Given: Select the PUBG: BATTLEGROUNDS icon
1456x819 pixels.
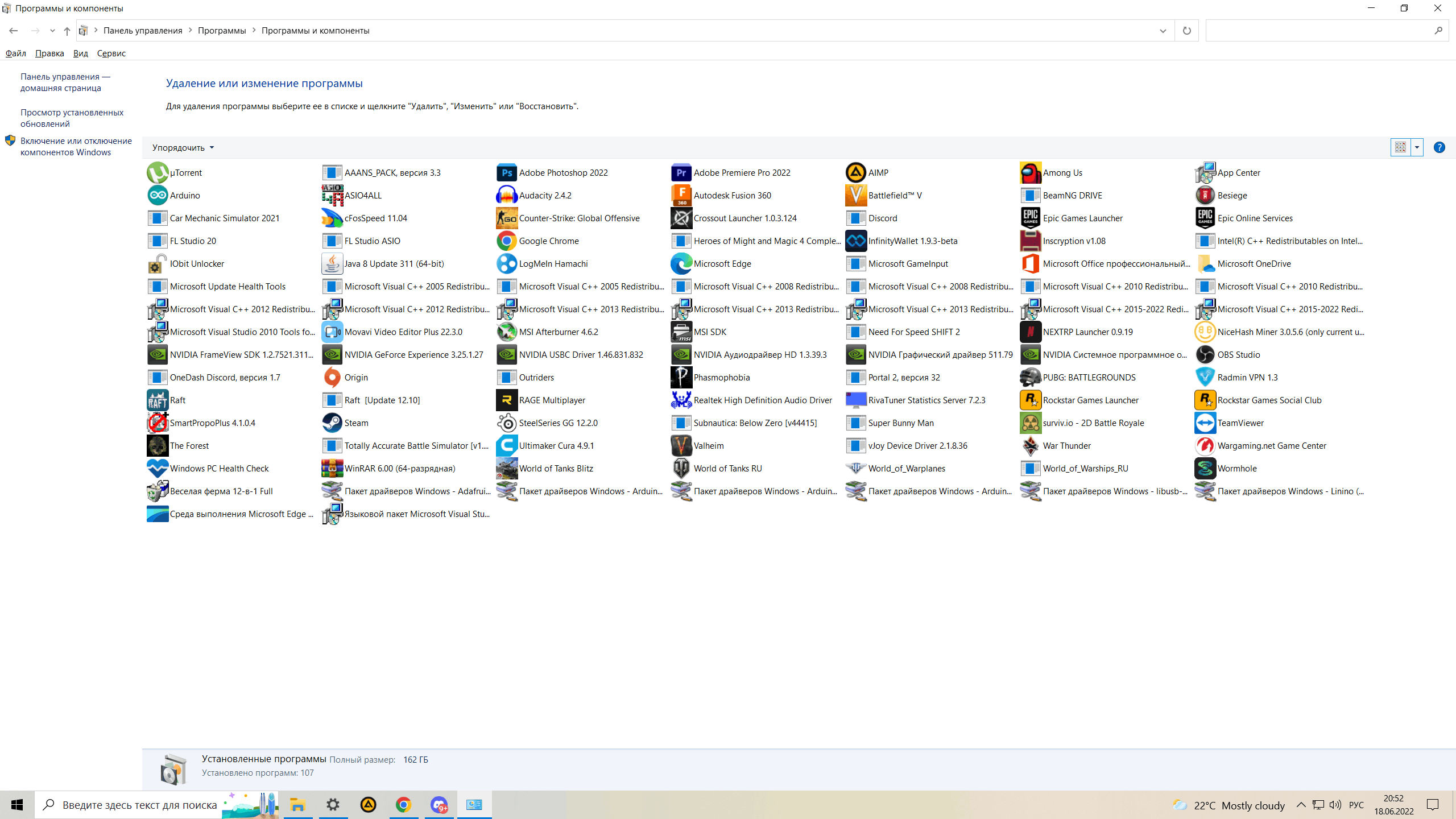Looking at the screenshot, I should pos(1031,378).
